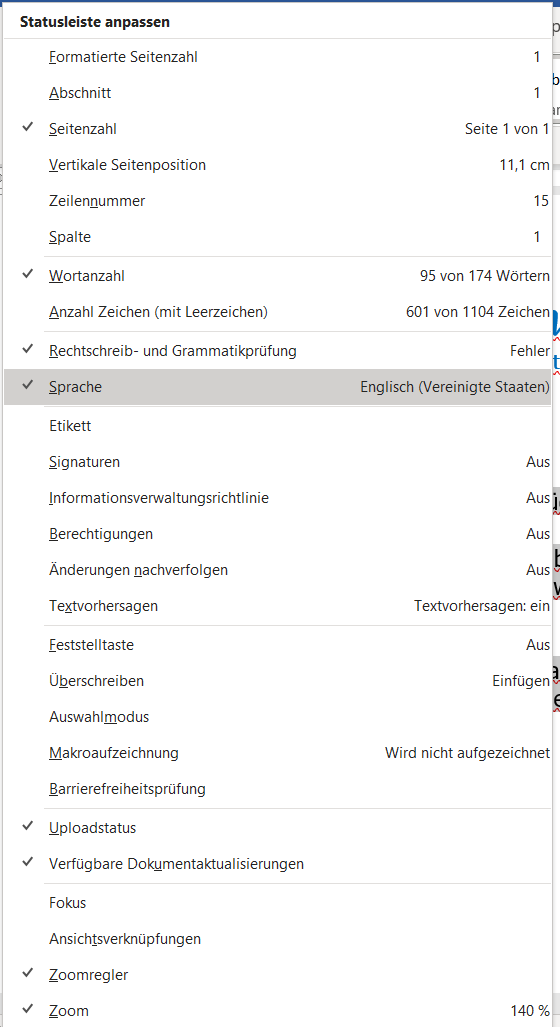Disable Rechtschreib- und Grammatikprüfung indicator
The height and width of the screenshot is (1027, 560).
coord(277,350)
